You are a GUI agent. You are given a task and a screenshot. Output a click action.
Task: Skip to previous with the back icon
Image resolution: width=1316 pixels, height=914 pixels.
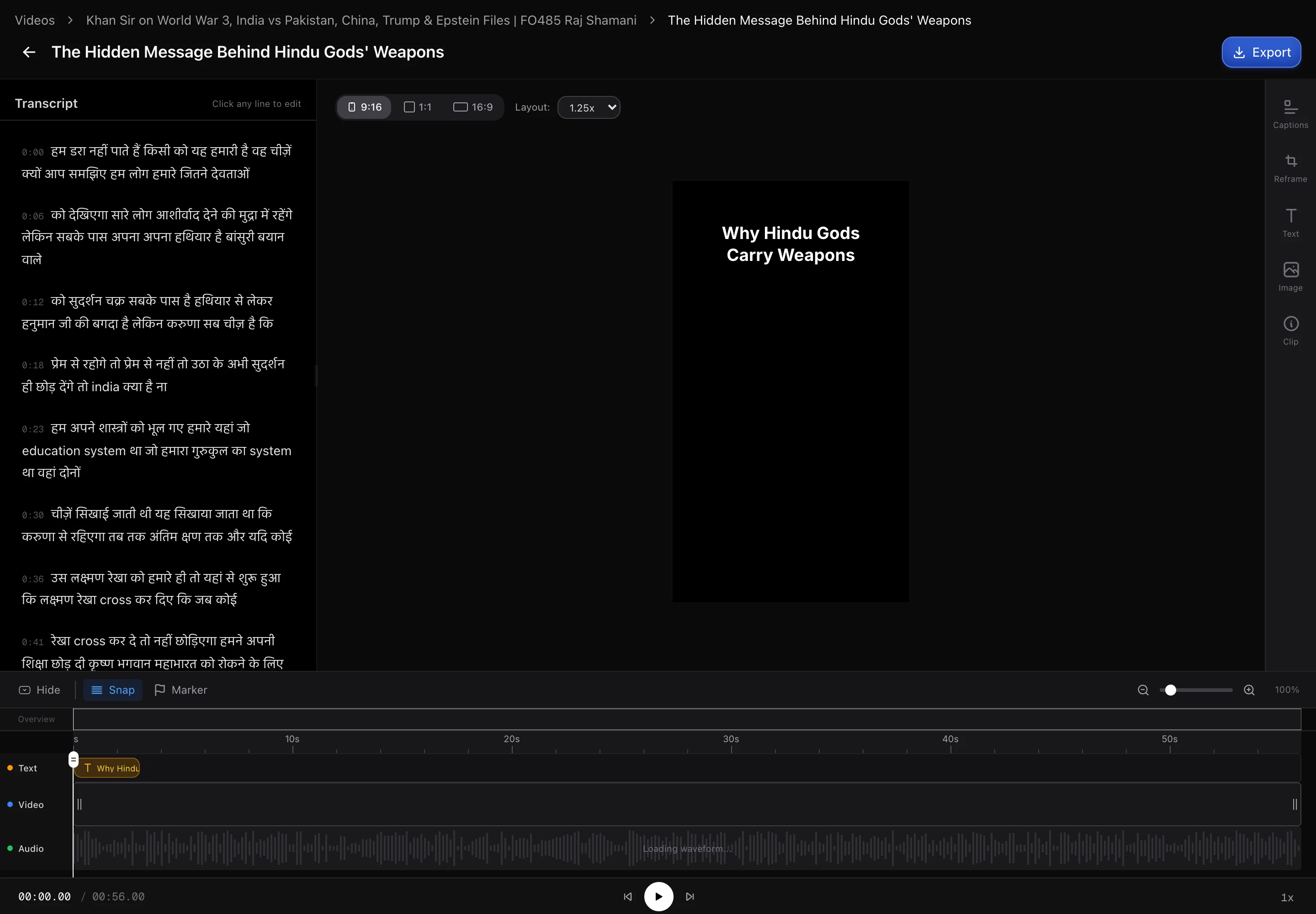point(628,896)
